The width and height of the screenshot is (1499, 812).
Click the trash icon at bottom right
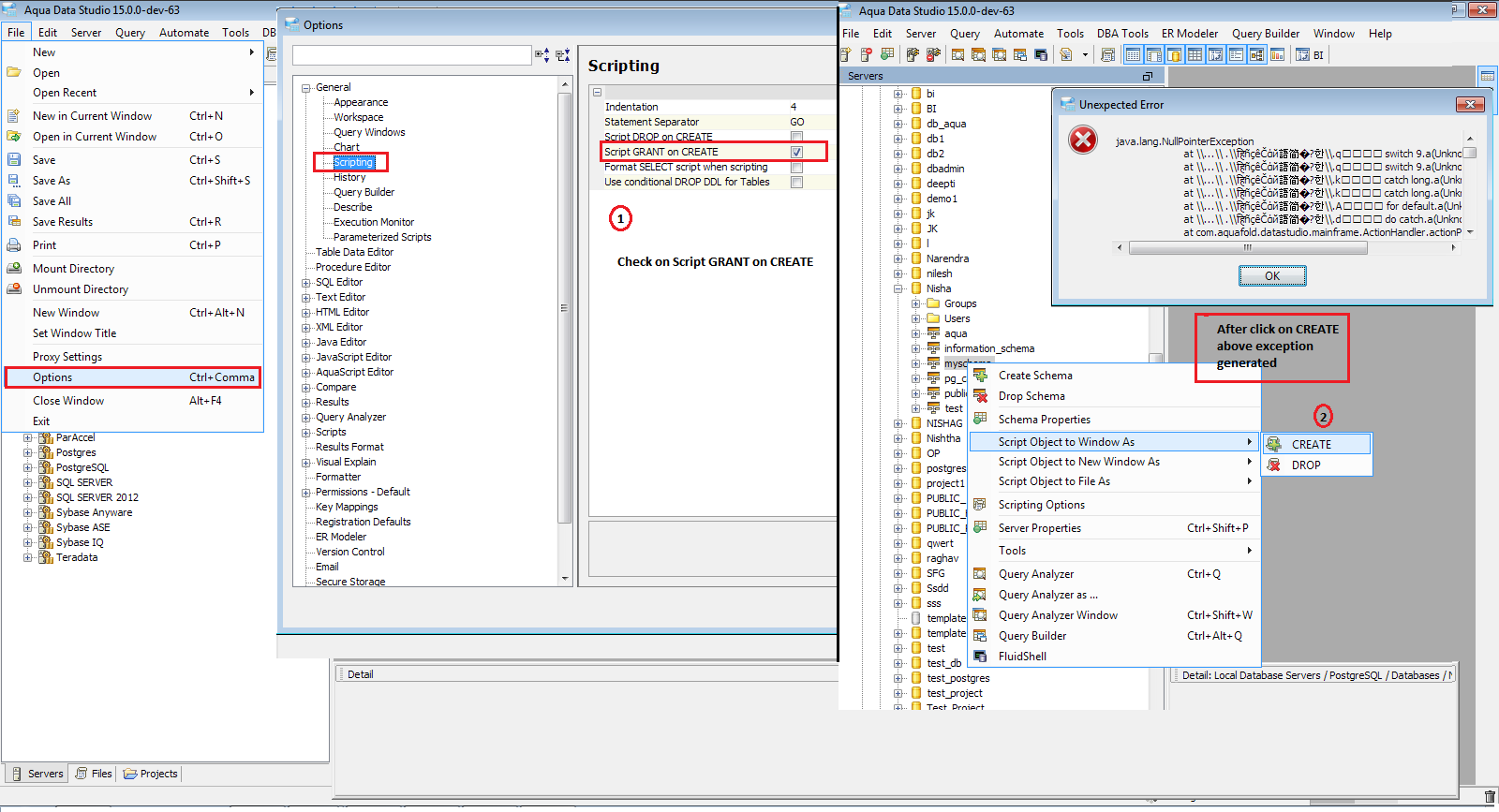(x=1490, y=796)
